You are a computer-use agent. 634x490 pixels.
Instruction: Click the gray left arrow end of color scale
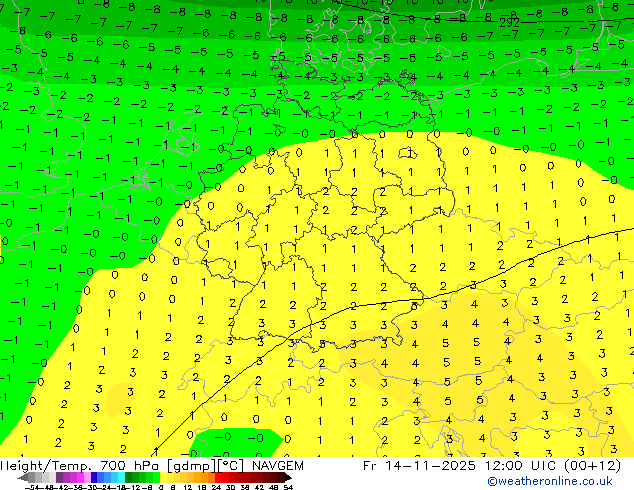click(x=22, y=477)
